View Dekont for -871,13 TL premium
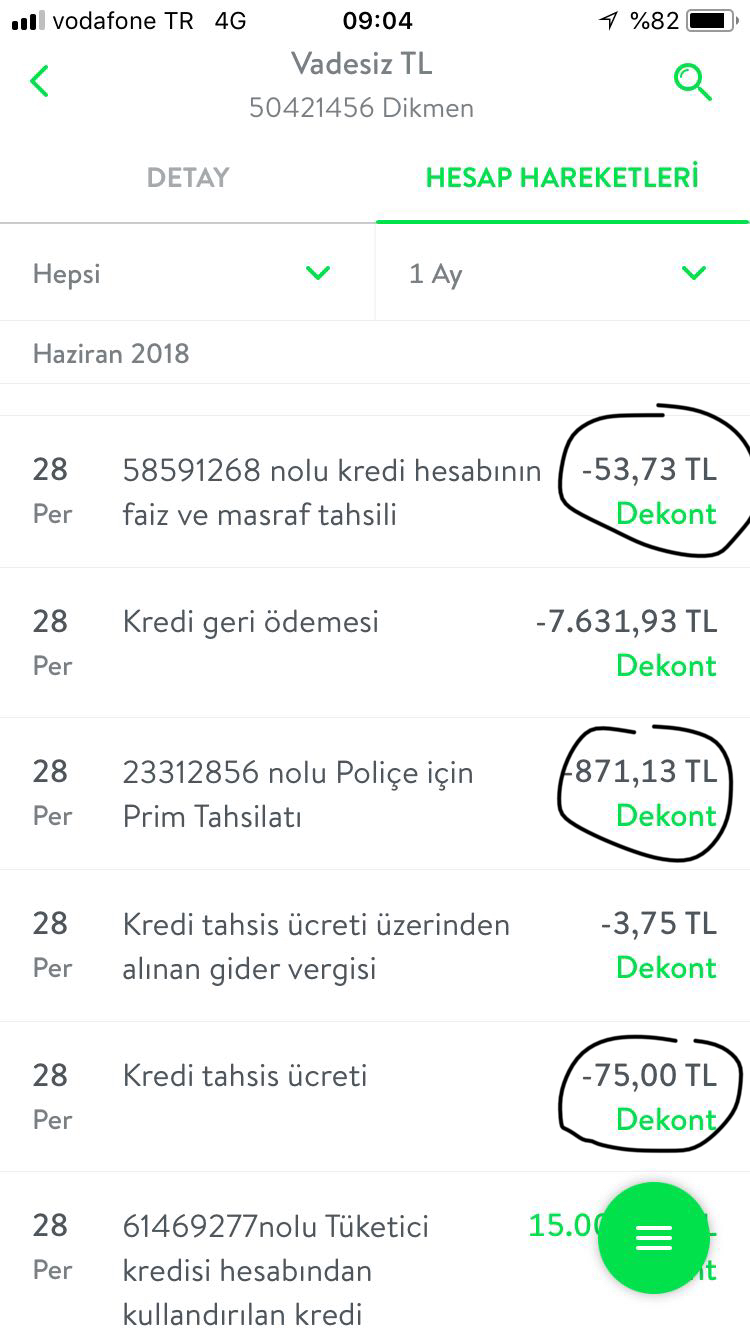The width and height of the screenshot is (750, 1334). (666, 816)
